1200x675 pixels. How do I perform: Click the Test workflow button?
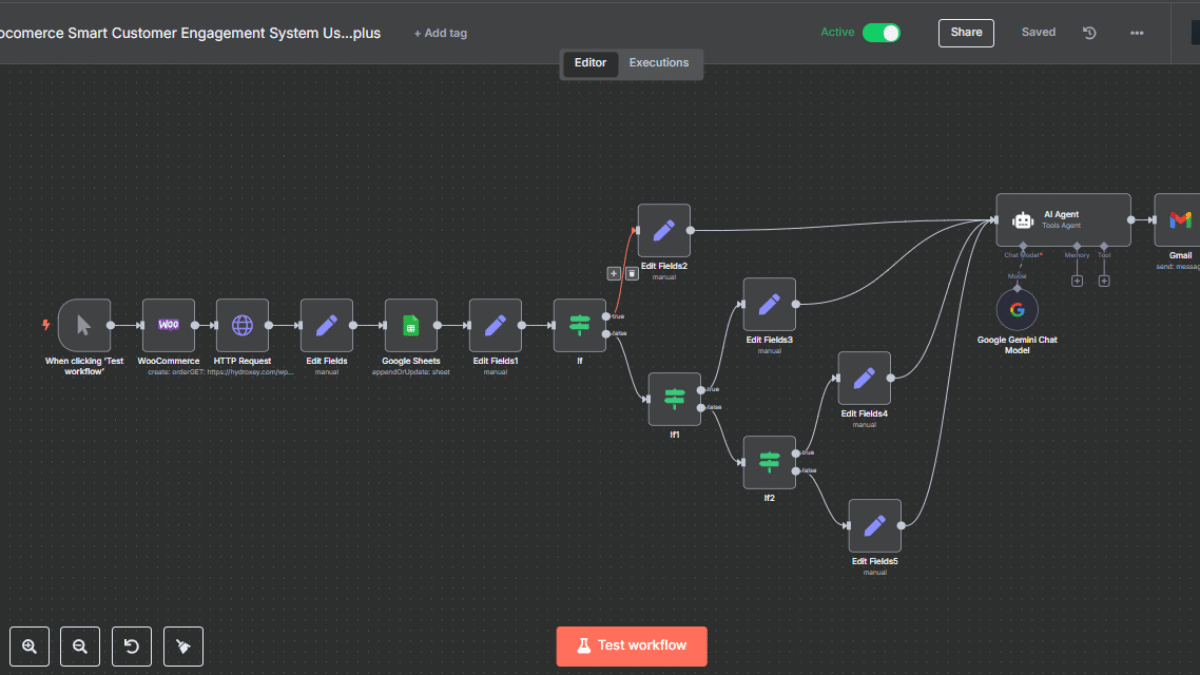click(632, 646)
